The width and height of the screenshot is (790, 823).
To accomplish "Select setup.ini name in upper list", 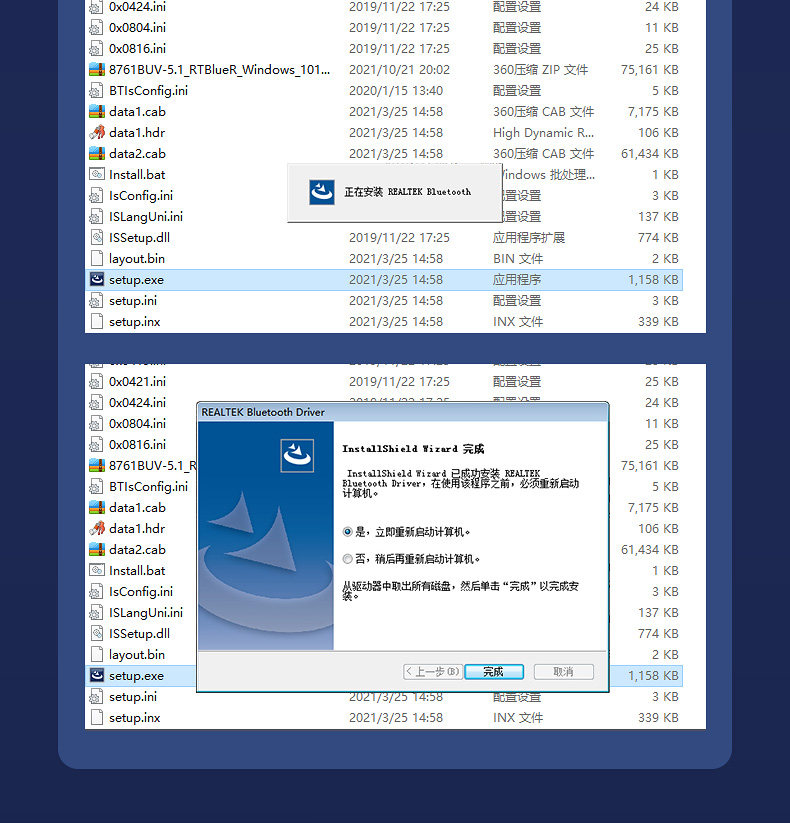I will (133, 301).
